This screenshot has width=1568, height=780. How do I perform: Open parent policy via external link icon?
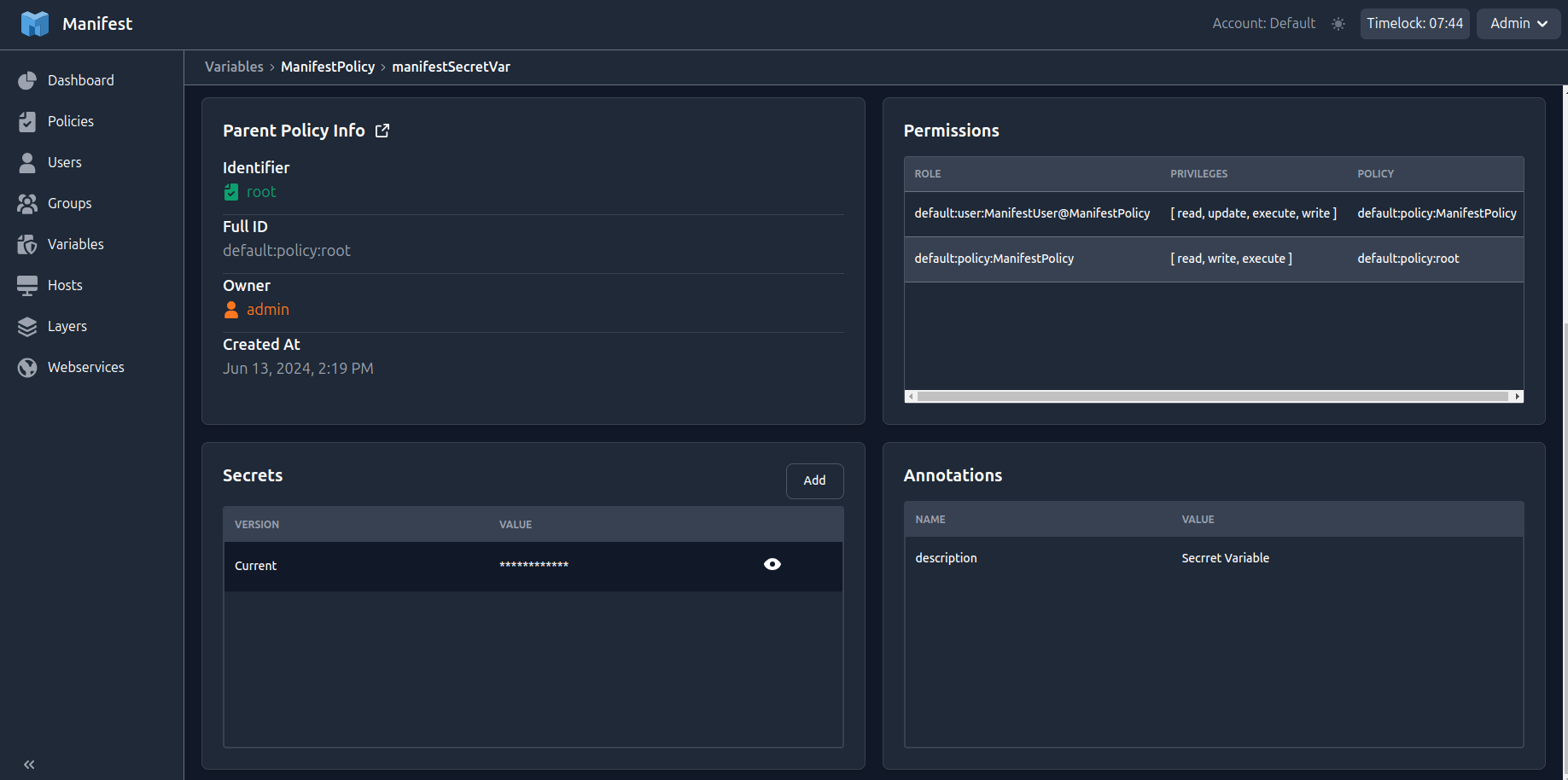pos(382,131)
